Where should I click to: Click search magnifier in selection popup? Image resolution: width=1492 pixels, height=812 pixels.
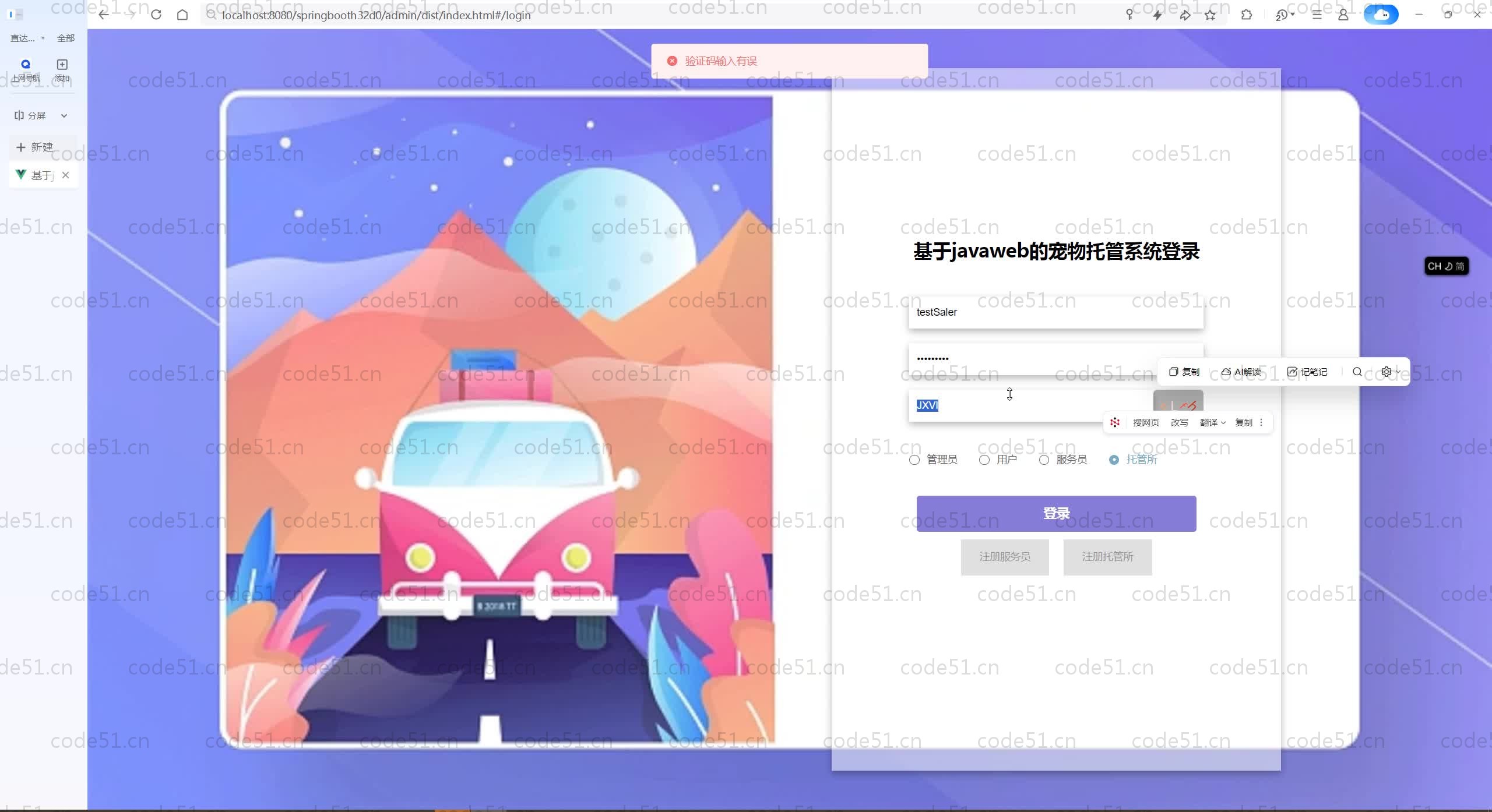click(x=1357, y=372)
